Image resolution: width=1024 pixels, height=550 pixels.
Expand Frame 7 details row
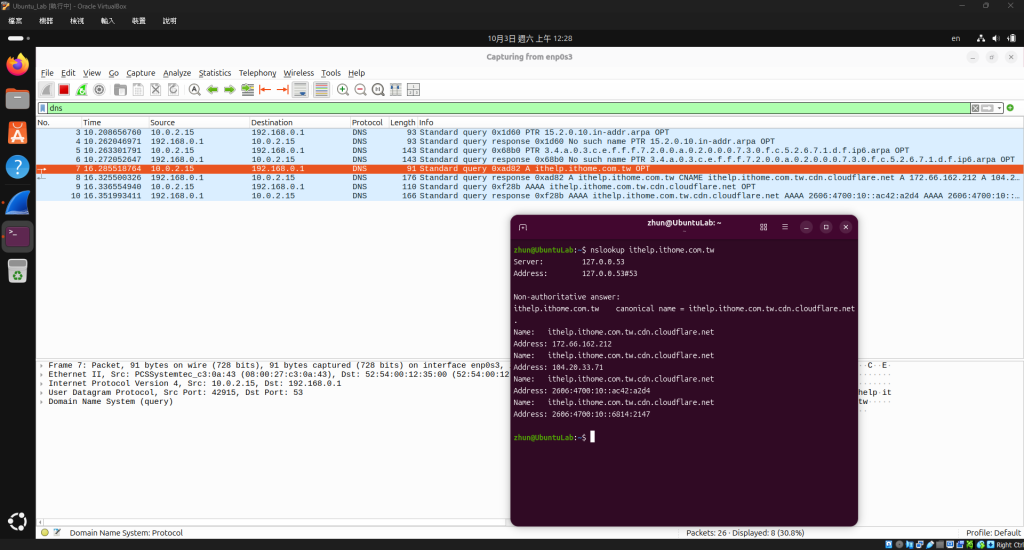pos(41,366)
